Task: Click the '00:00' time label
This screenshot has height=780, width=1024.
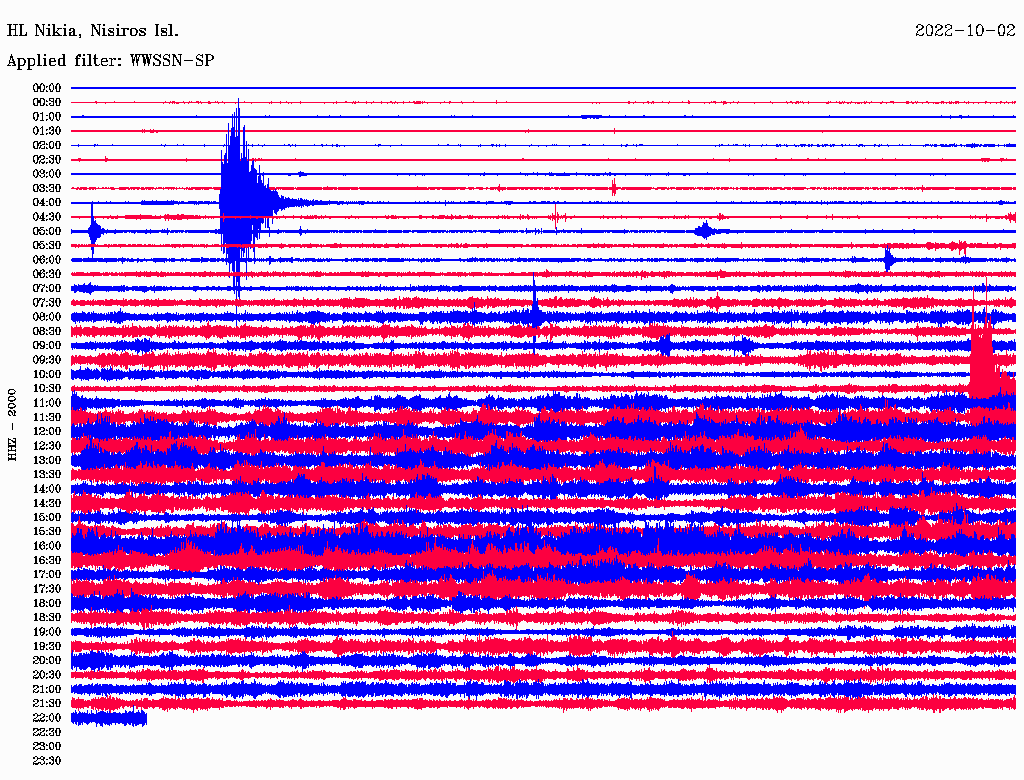Action: click(46, 88)
